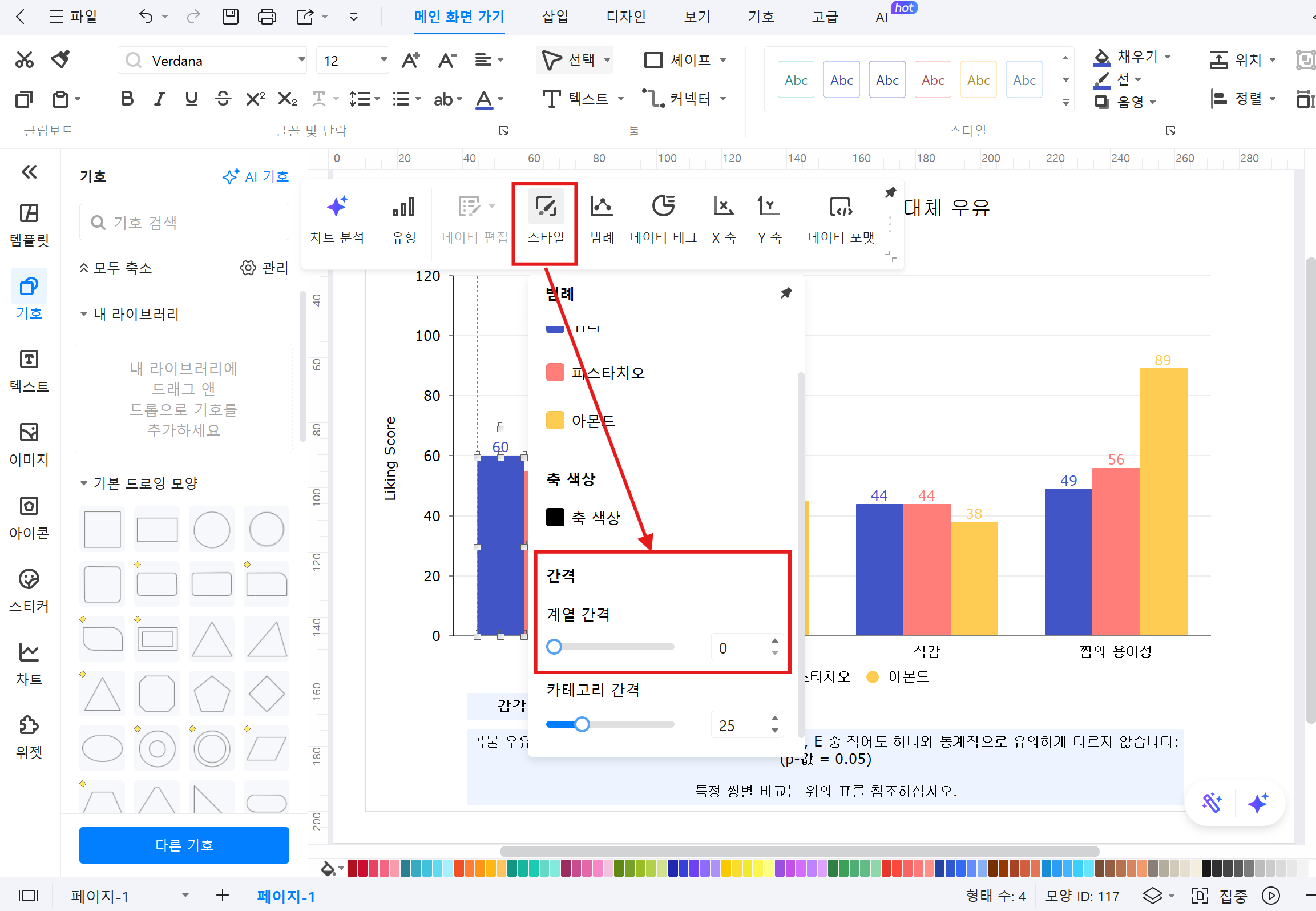Decrease font size with A- icon
The image size is (1316, 911).
[447, 60]
